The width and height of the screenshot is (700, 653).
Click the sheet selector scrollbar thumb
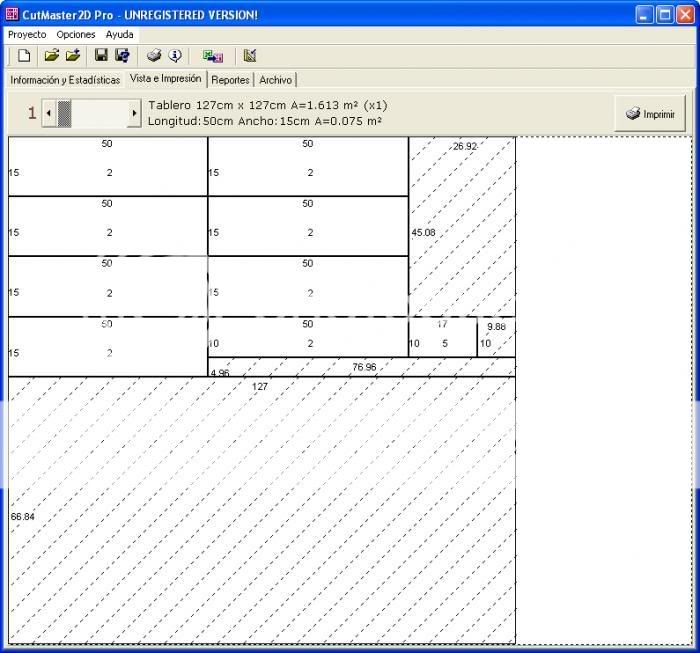point(64,114)
